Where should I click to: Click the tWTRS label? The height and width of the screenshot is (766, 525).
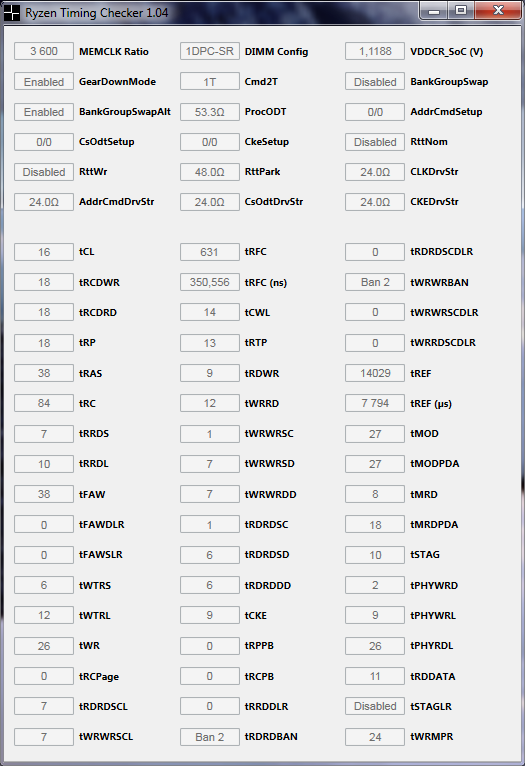tap(95, 585)
